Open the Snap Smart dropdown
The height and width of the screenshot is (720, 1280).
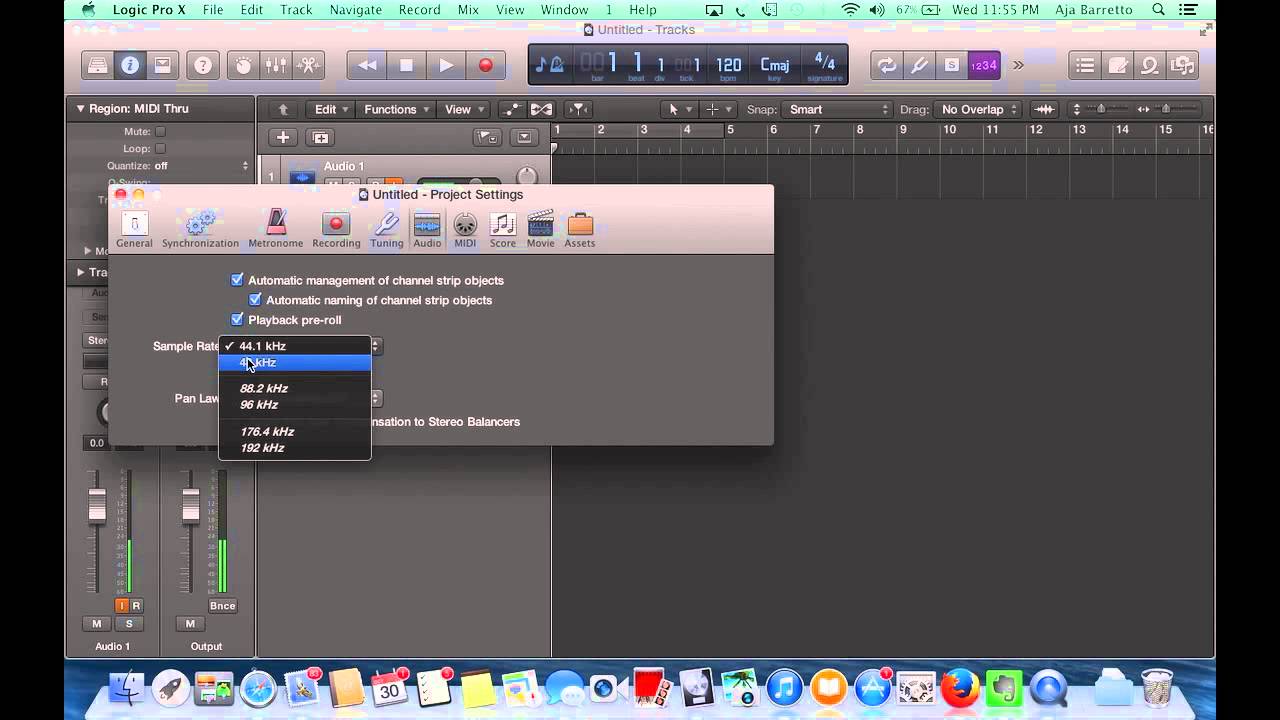coord(837,109)
